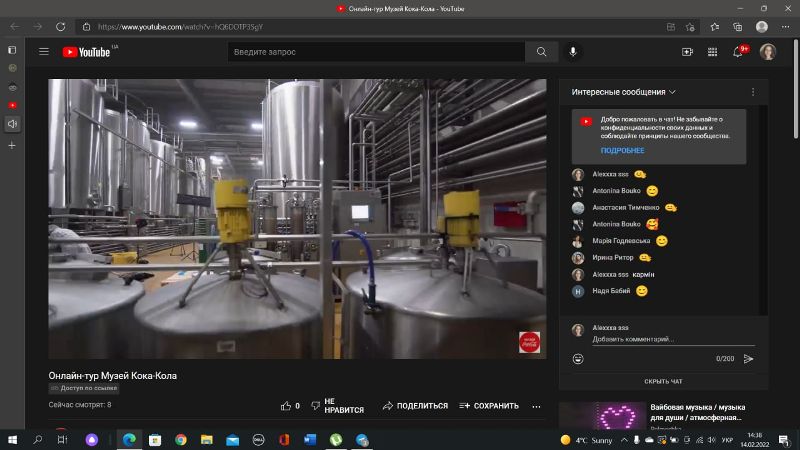Image resolution: width=800 pixels, height=450 pixels.
Task: Dislike the video via НЕ НРАВИТСЯ
Action: click(x=337, y=406)
